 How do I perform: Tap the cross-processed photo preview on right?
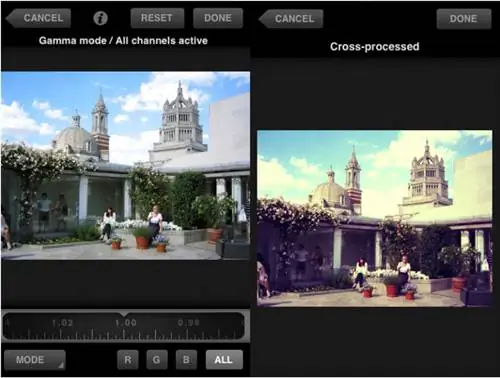pyautogui.click(x=374, y=218)
